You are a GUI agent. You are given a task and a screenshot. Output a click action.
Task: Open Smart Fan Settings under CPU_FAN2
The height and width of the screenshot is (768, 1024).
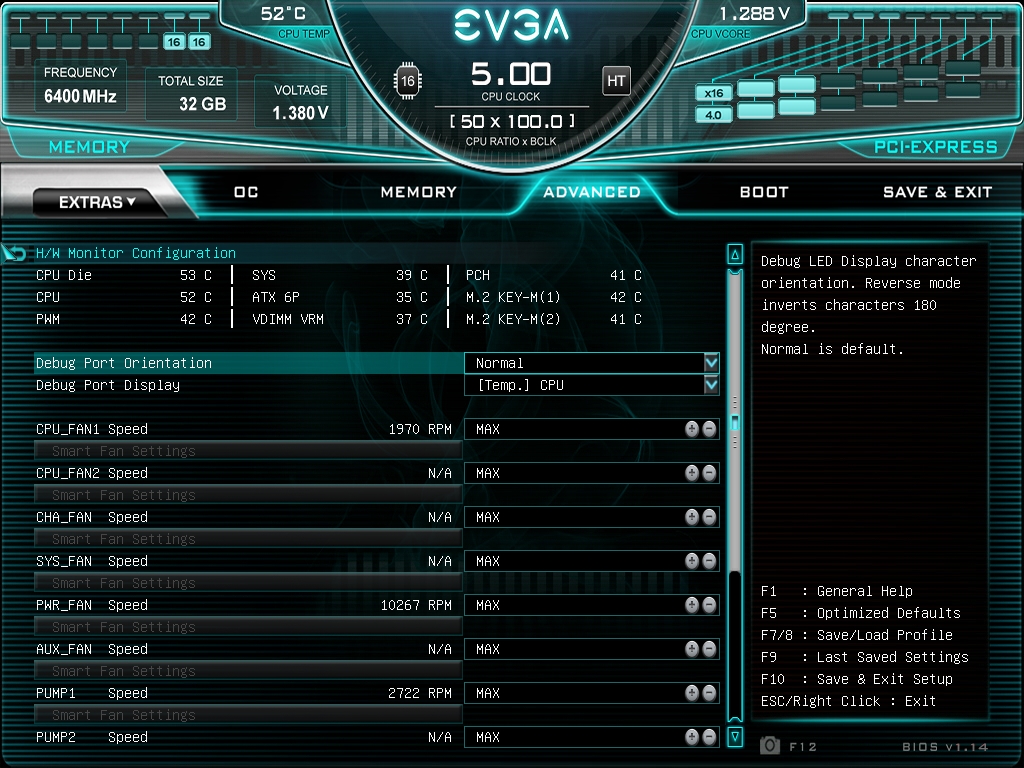[248, 495]
